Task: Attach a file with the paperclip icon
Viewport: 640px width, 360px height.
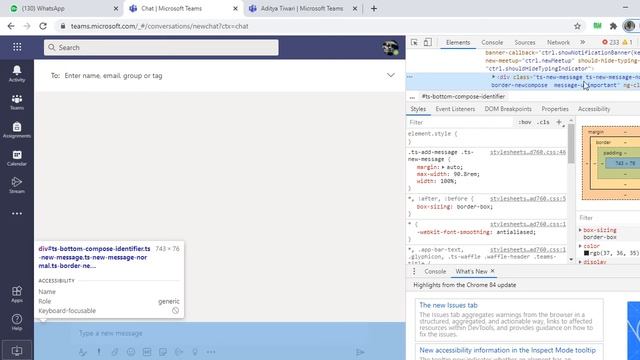Action: pos(115,352)
